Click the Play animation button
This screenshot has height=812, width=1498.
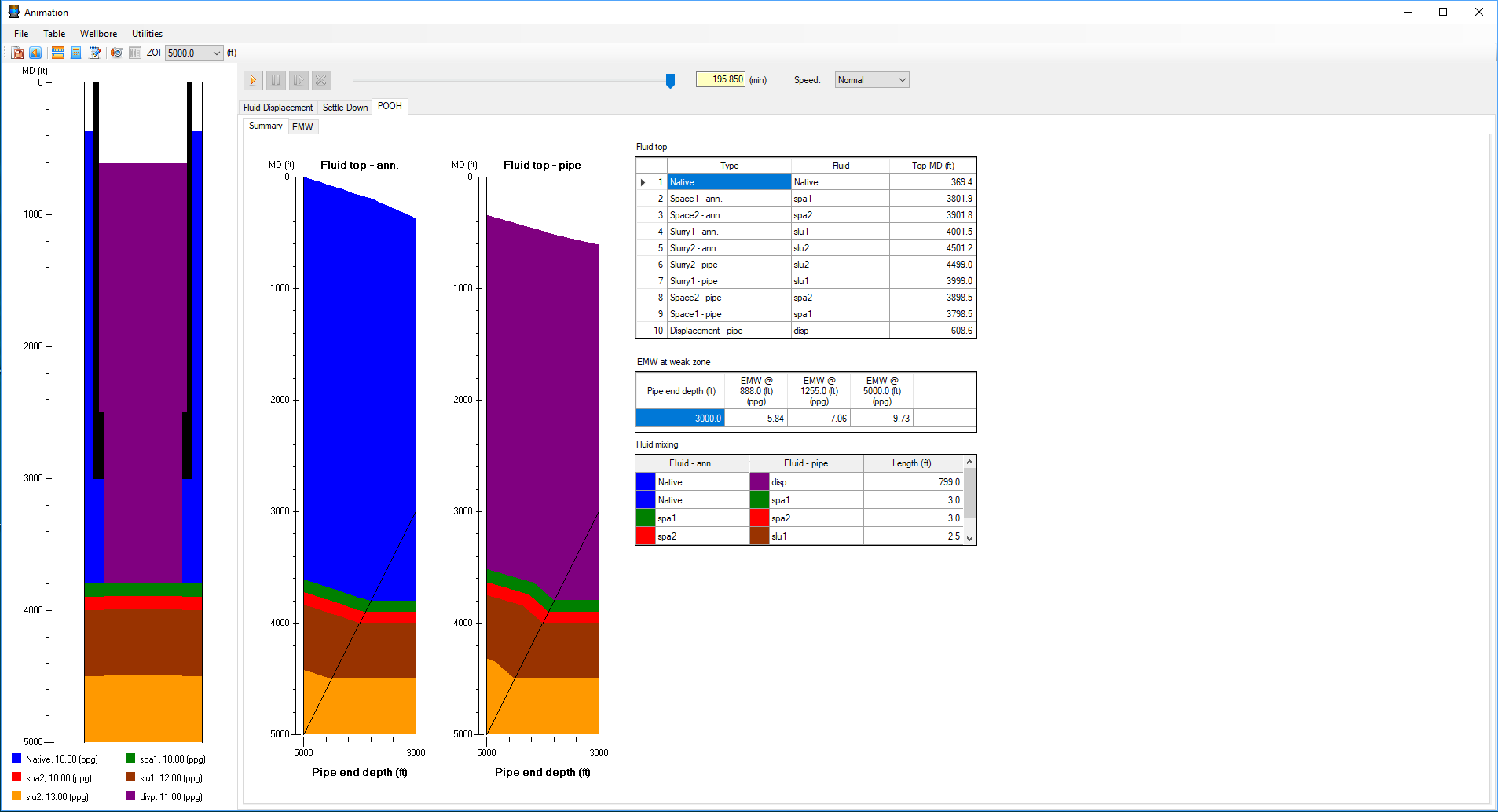[x=253, y=80]
